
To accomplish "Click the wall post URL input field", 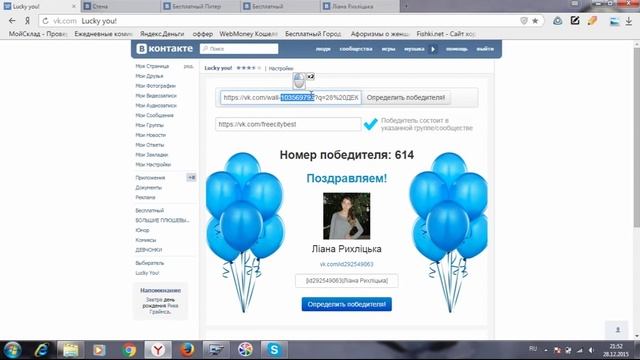I will coord(291,98).
